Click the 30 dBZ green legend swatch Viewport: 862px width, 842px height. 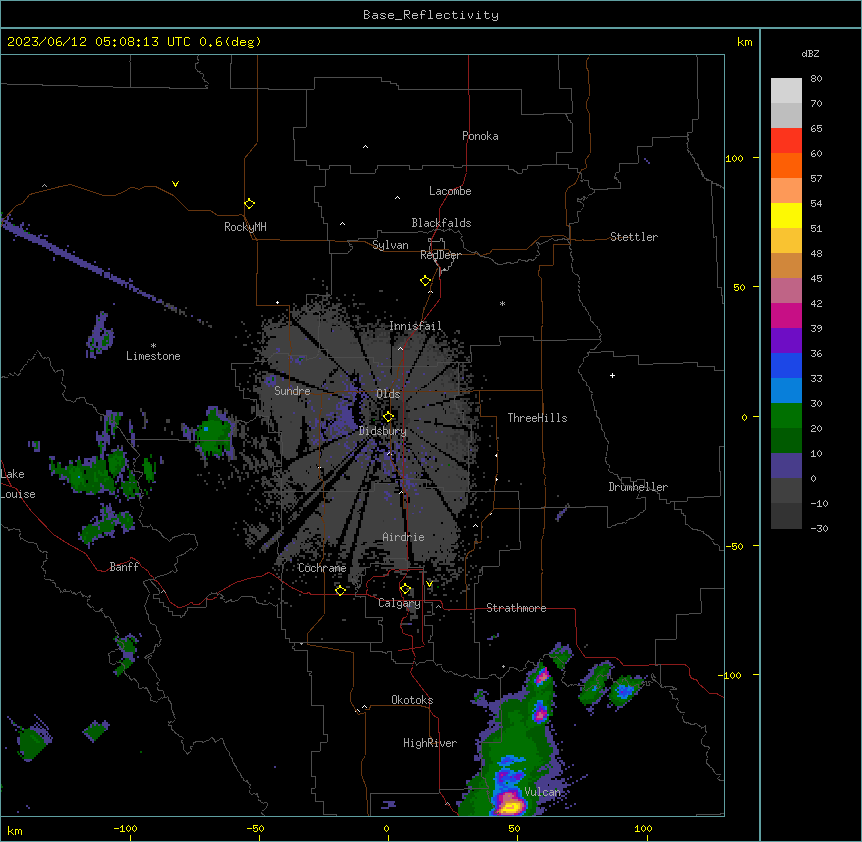(786, 416)
